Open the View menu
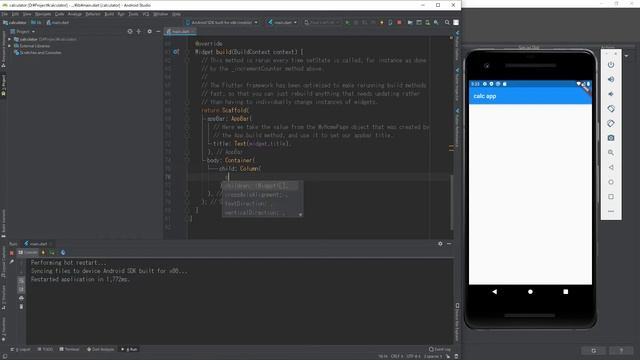This screenshot has height=360, width=640. [27, 14]
